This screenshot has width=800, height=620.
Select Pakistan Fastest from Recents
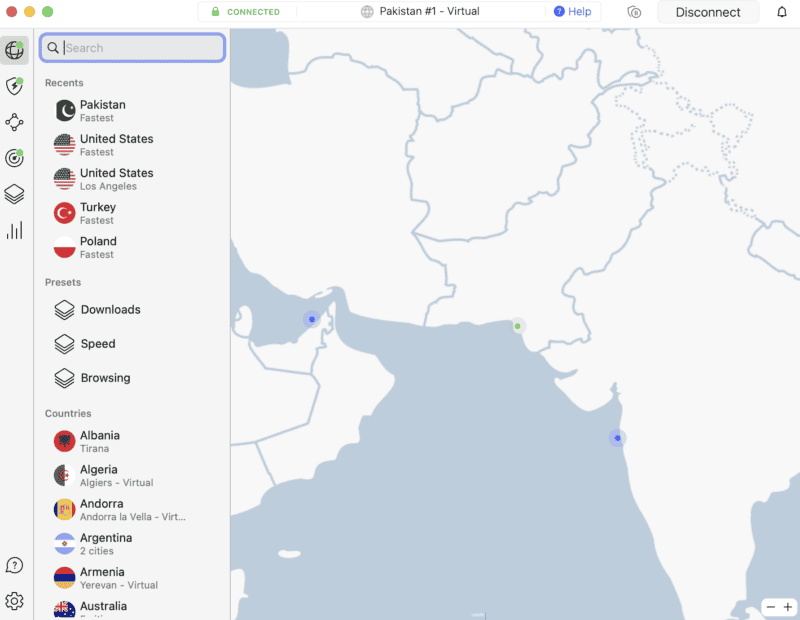102,111
